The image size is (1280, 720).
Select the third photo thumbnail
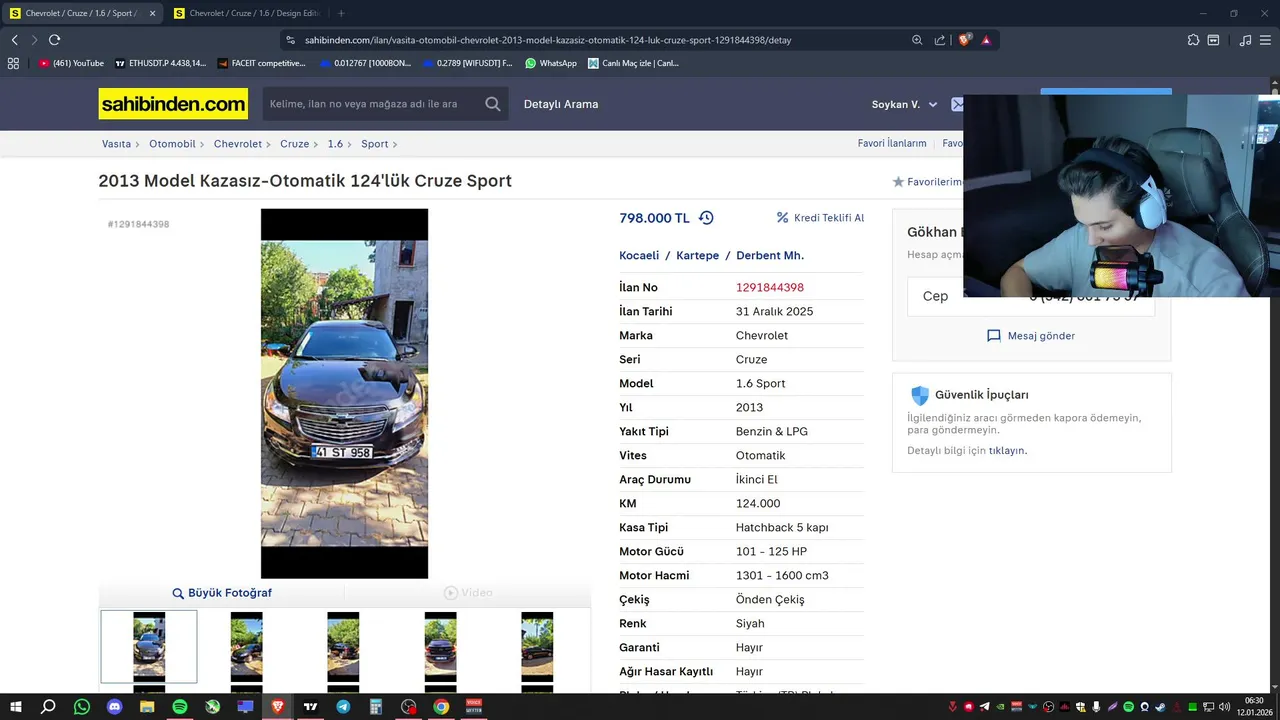(x=343, y=647)
